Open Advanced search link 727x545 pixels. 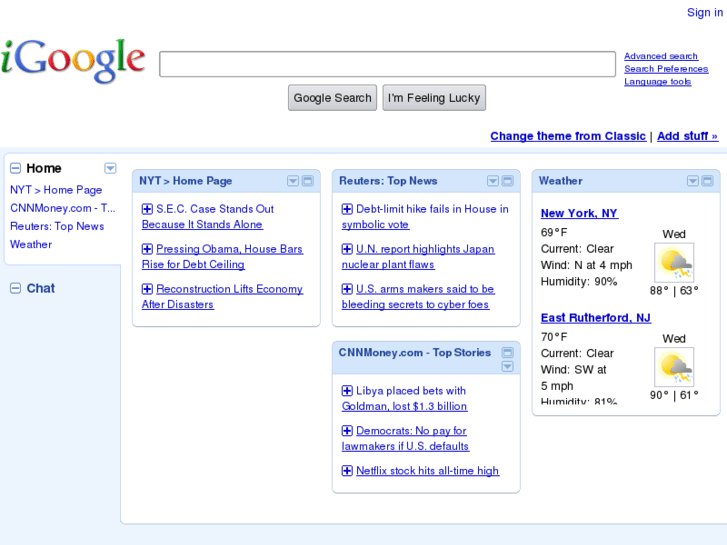(661, 56)
